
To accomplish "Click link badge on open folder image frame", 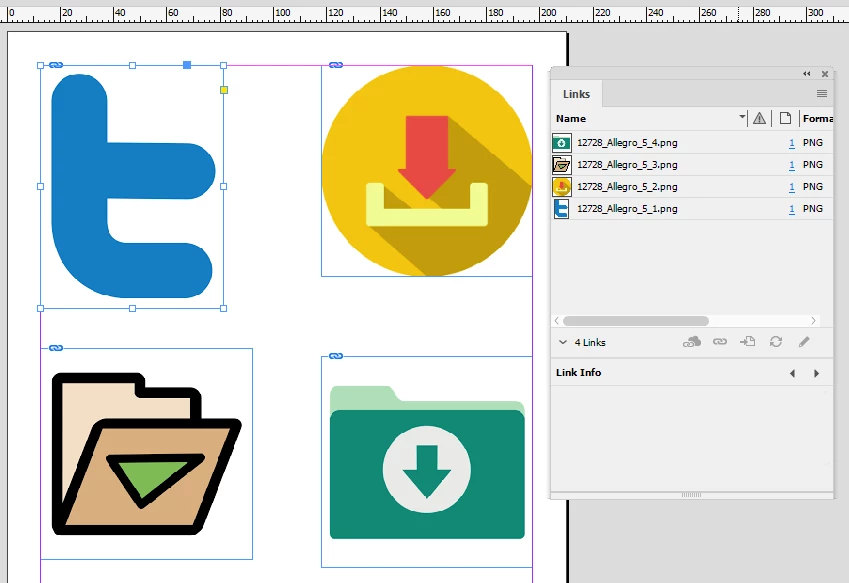I will [56, 348].
